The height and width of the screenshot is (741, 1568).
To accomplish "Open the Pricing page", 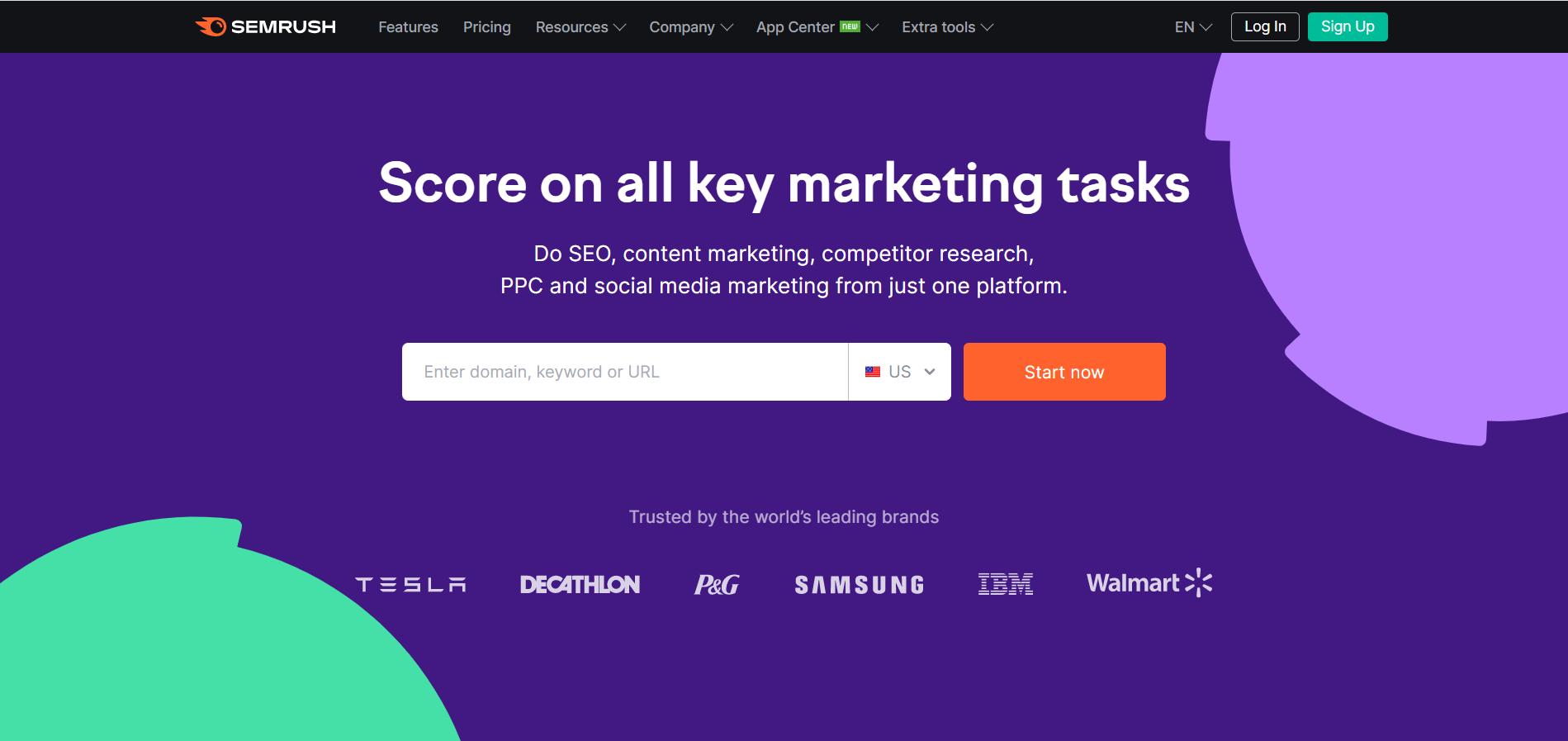I will click(x=487, y=27).
